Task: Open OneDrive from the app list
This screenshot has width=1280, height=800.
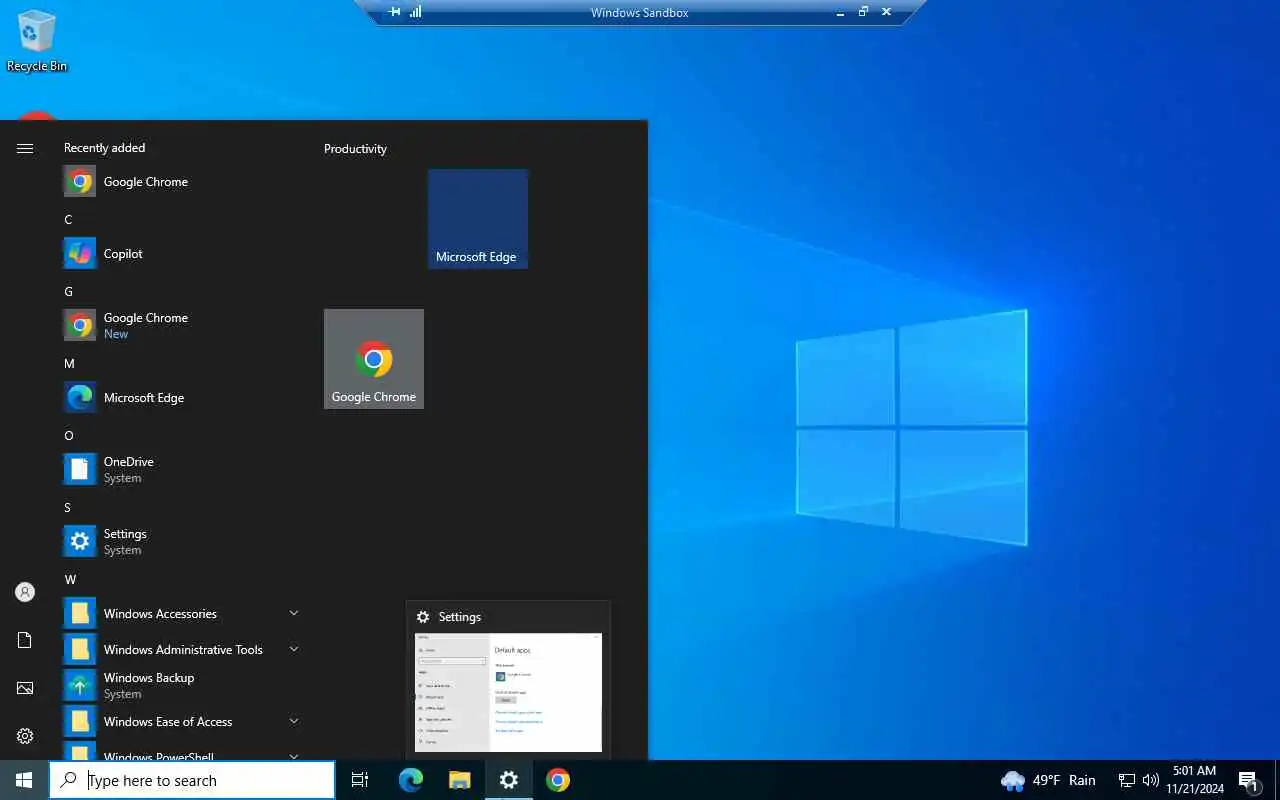Action: click(x=182, y=470)
